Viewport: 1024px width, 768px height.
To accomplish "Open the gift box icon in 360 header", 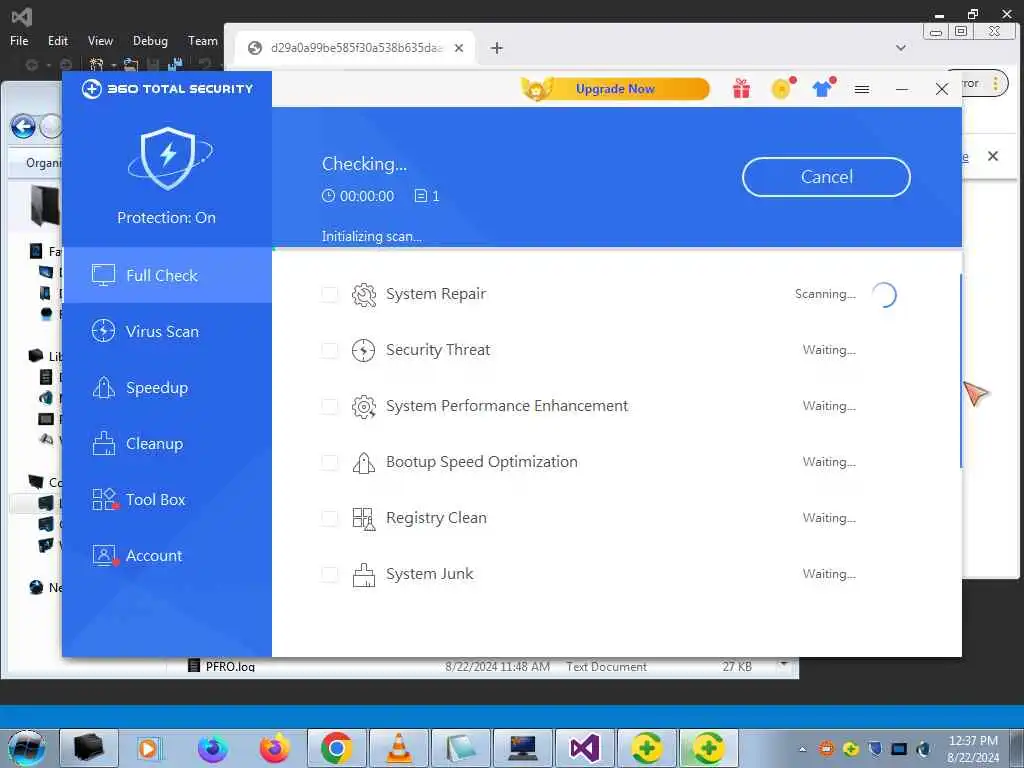I will click(x=741, y=88).
